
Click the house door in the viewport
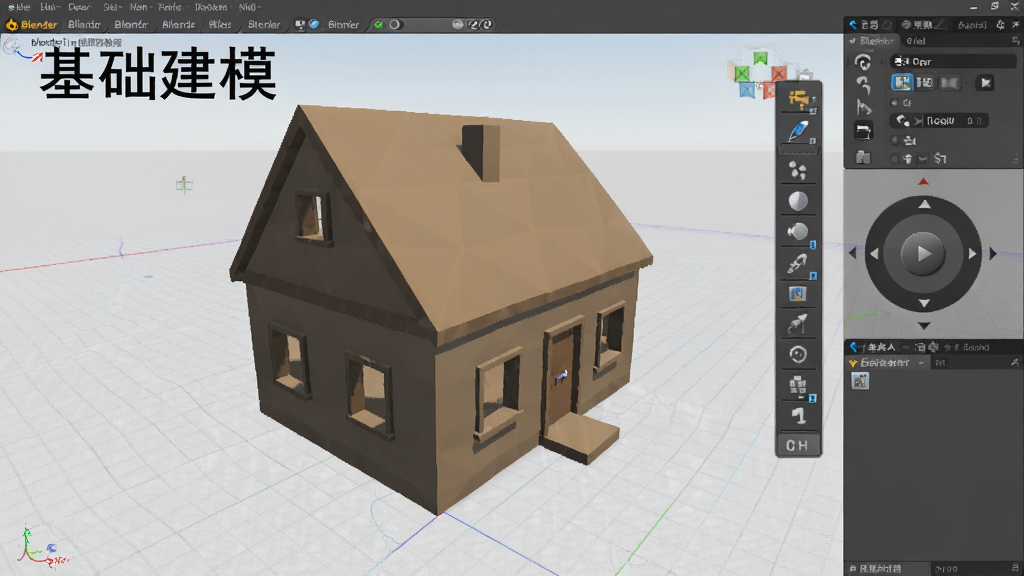561,379
